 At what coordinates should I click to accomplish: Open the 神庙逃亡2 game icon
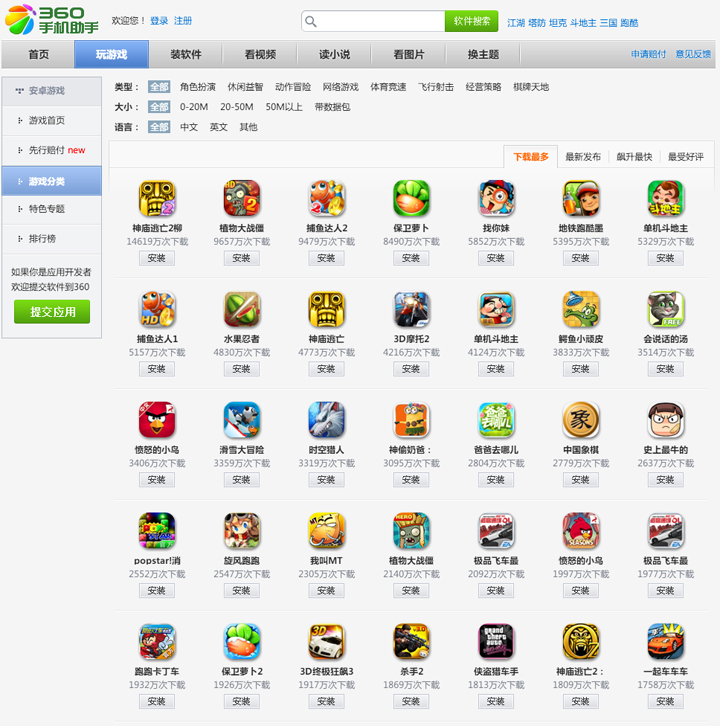point(157,199)
